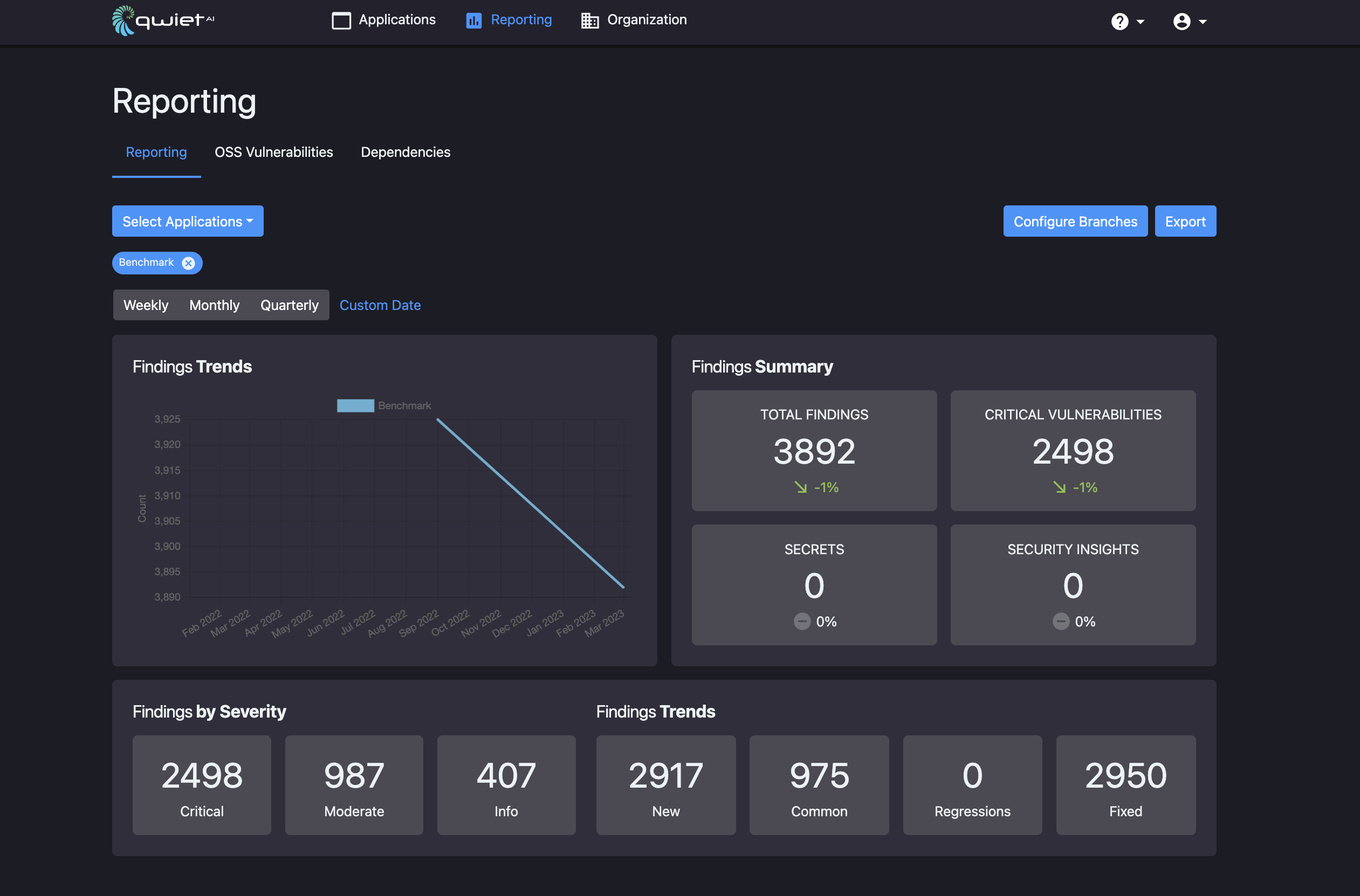Click the Total Findings down arrow icon
1360x896 pixels.
click(801, 487)
